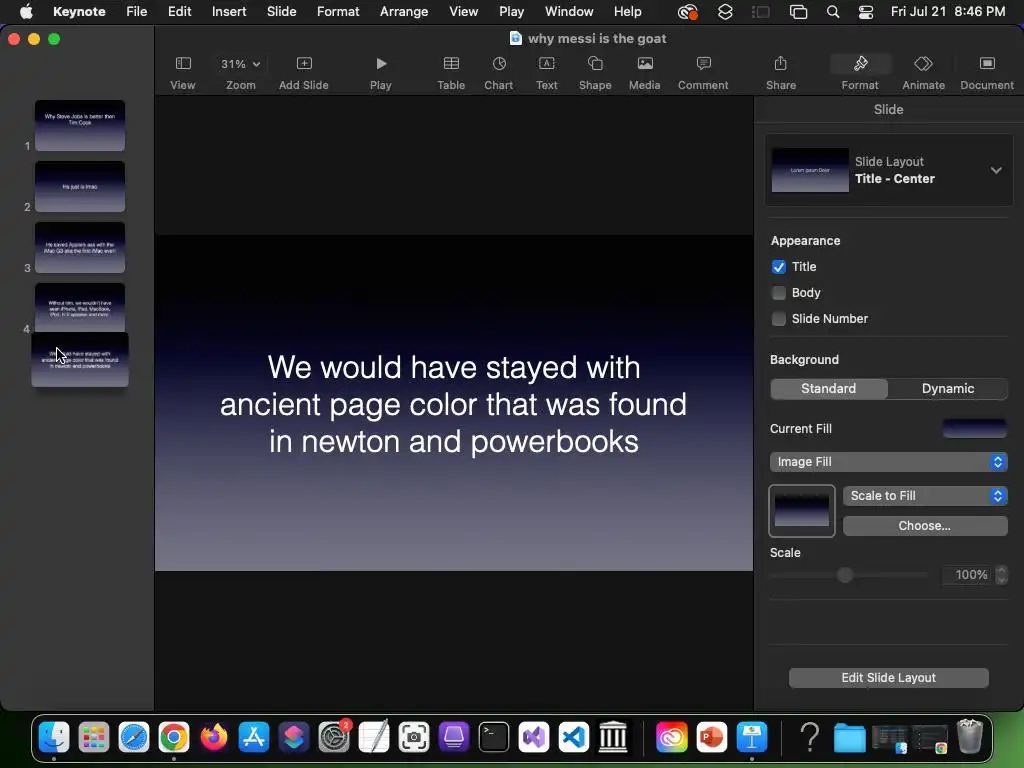Insert a Chart from the toolbar
Screen dimensions: 1024x768
(x=498, y=72)
